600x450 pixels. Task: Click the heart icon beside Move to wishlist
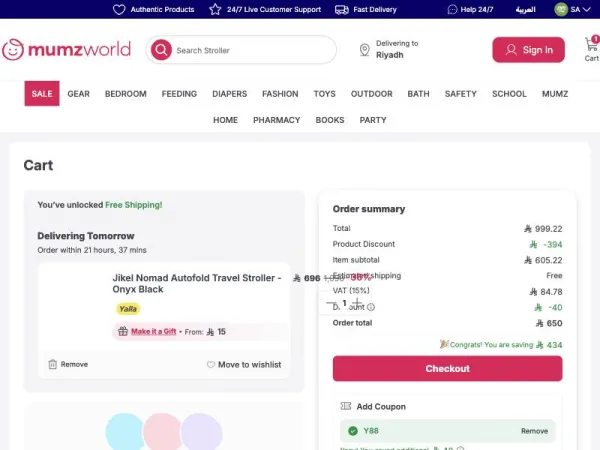[211, 365]
